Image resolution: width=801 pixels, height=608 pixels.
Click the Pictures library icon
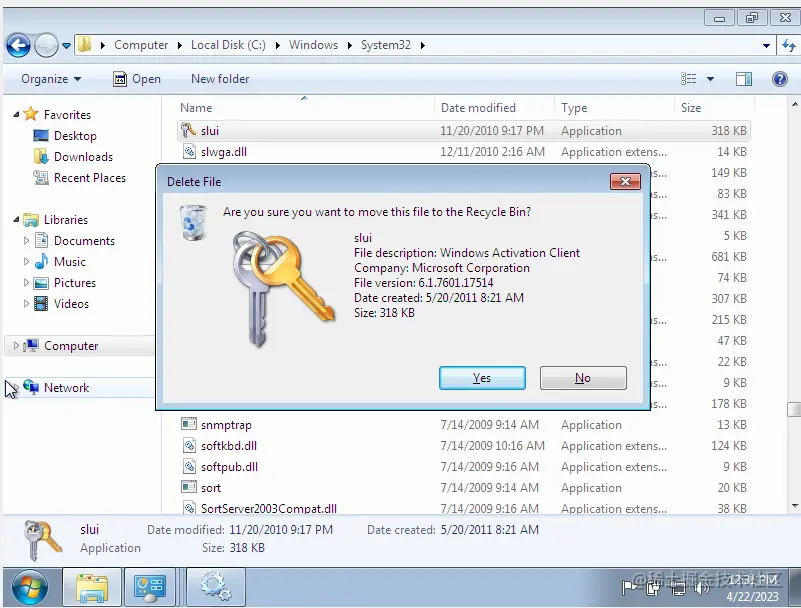(x=41, y=283)
